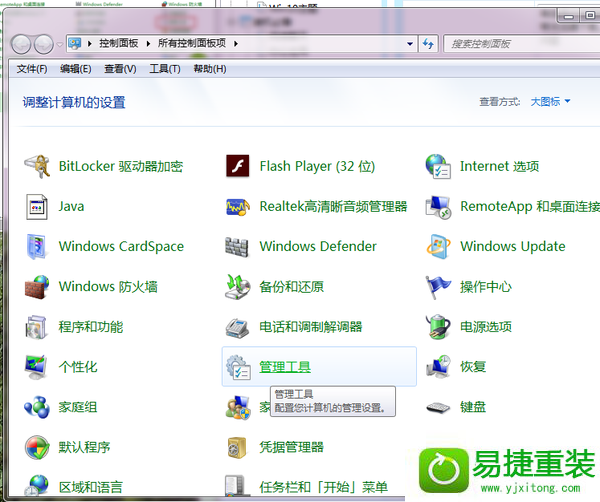Open the 帮助(H) menu

pyautogui.click(x=210, y=69)
